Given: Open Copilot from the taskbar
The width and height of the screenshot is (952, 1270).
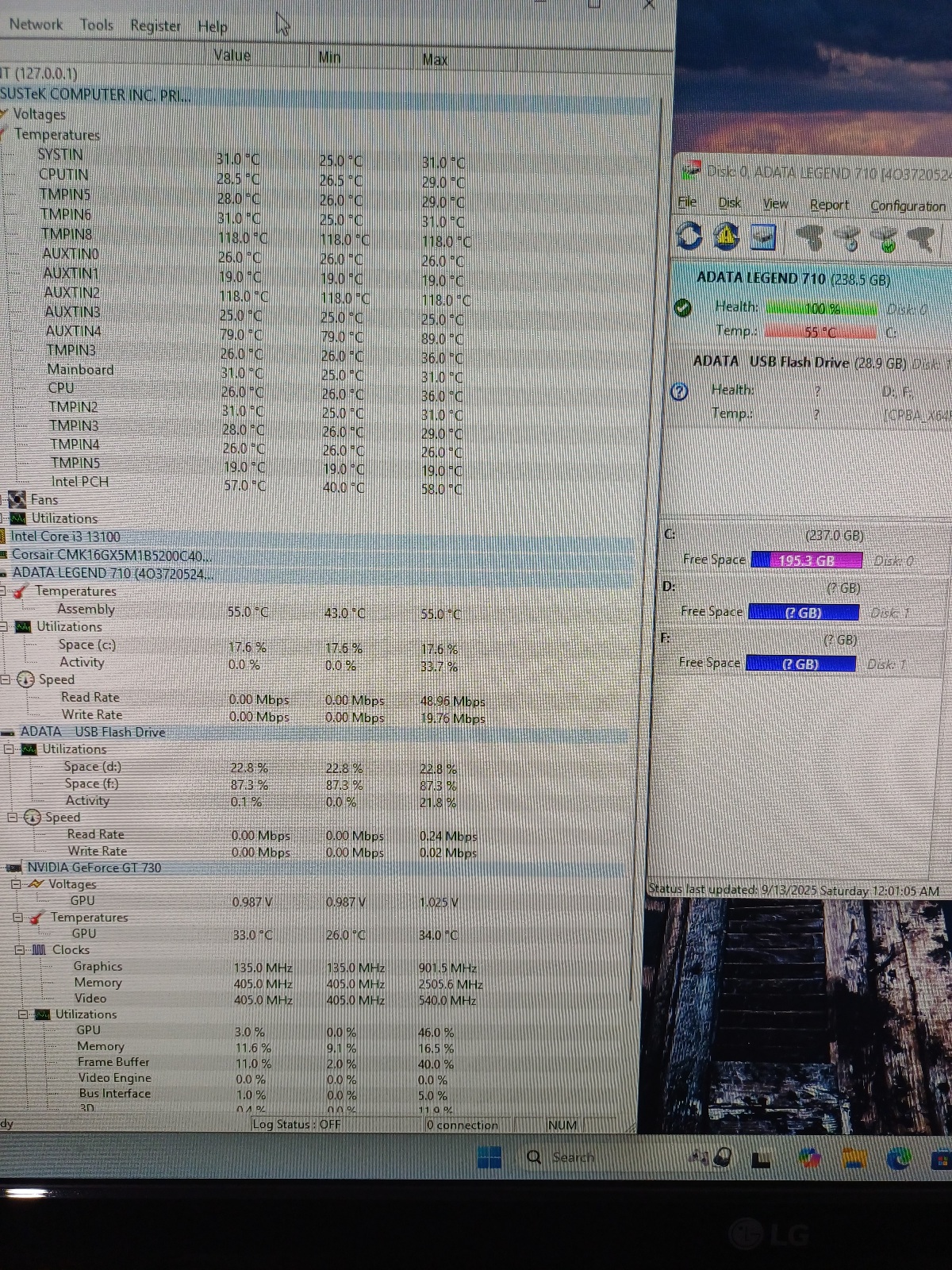Looking at the screenshot, I should pyautogui.click(x=808, y=1159).
